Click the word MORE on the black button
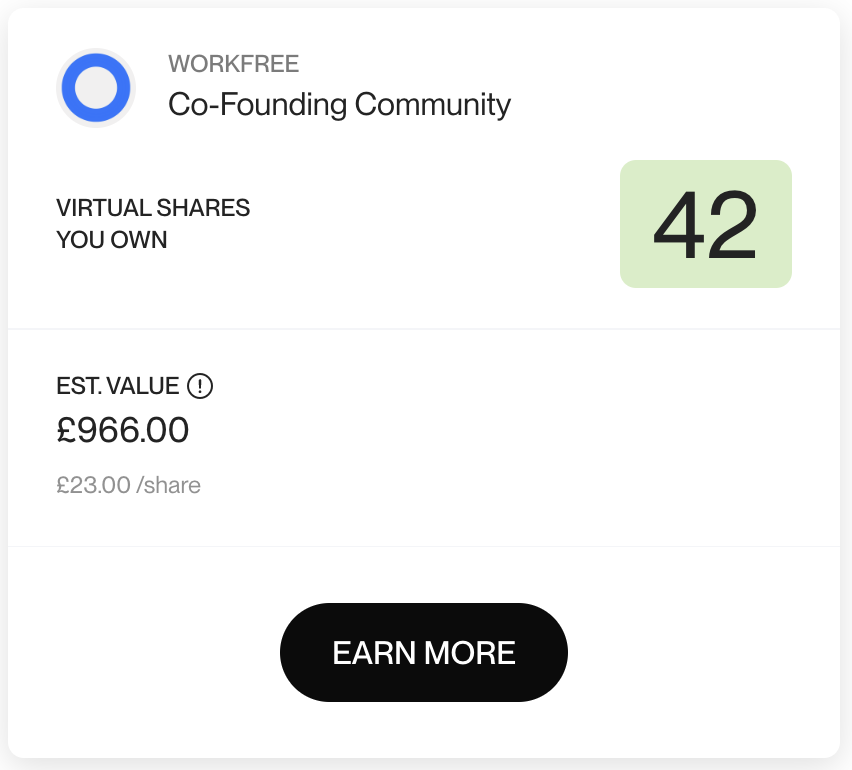 coord(470,653)
